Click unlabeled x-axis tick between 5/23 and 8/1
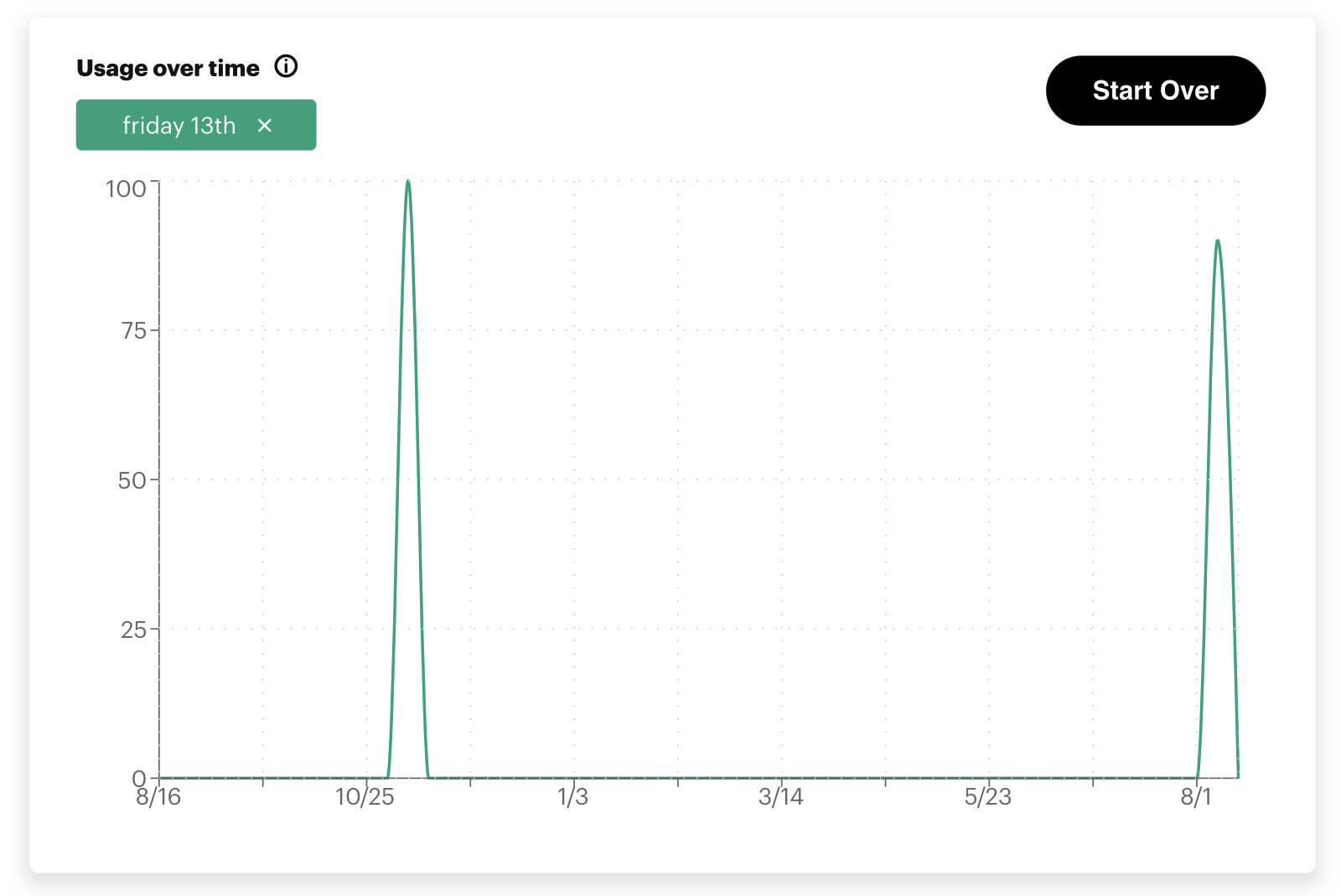Image resolution: width=1341 pixels, height=896 pixels. coord(1093,782)
